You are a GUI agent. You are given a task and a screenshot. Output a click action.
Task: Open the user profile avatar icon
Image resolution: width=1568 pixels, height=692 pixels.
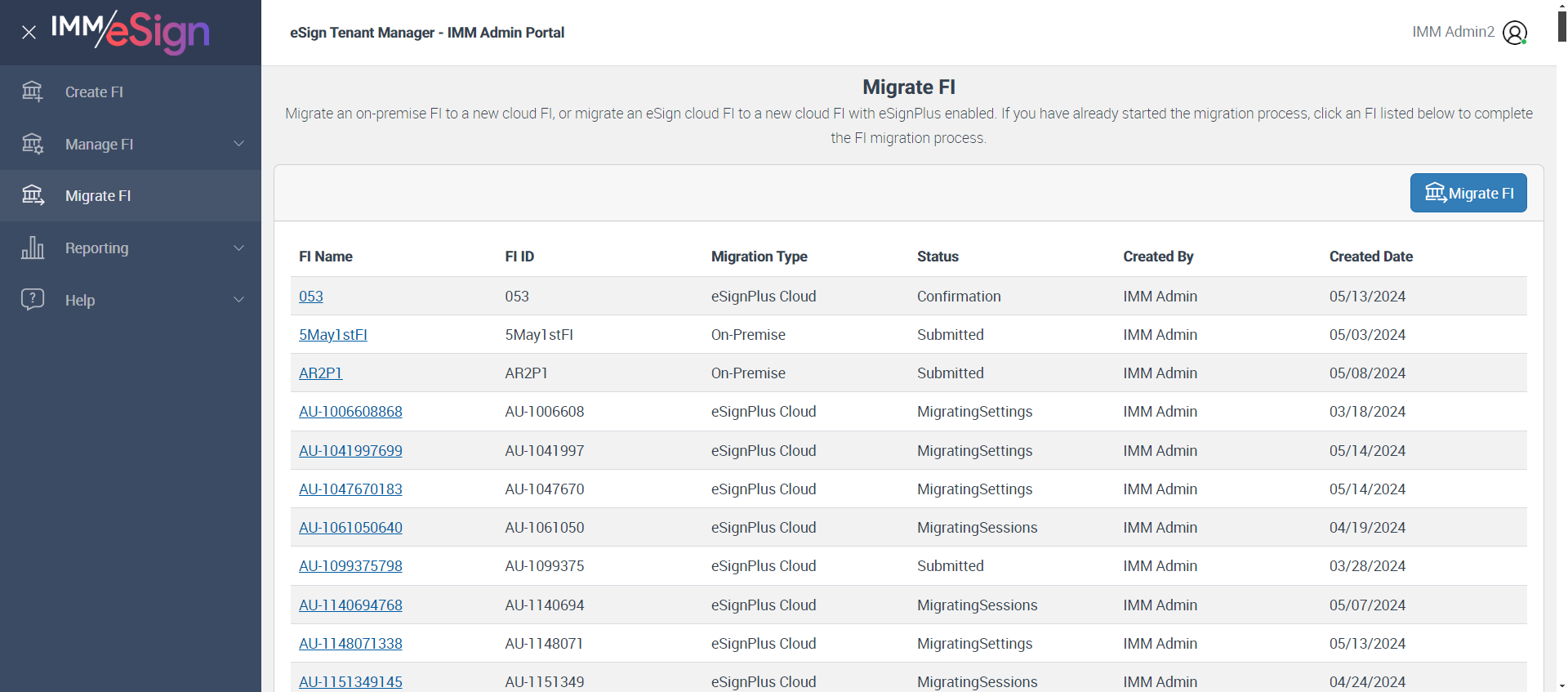[1515, 33]
